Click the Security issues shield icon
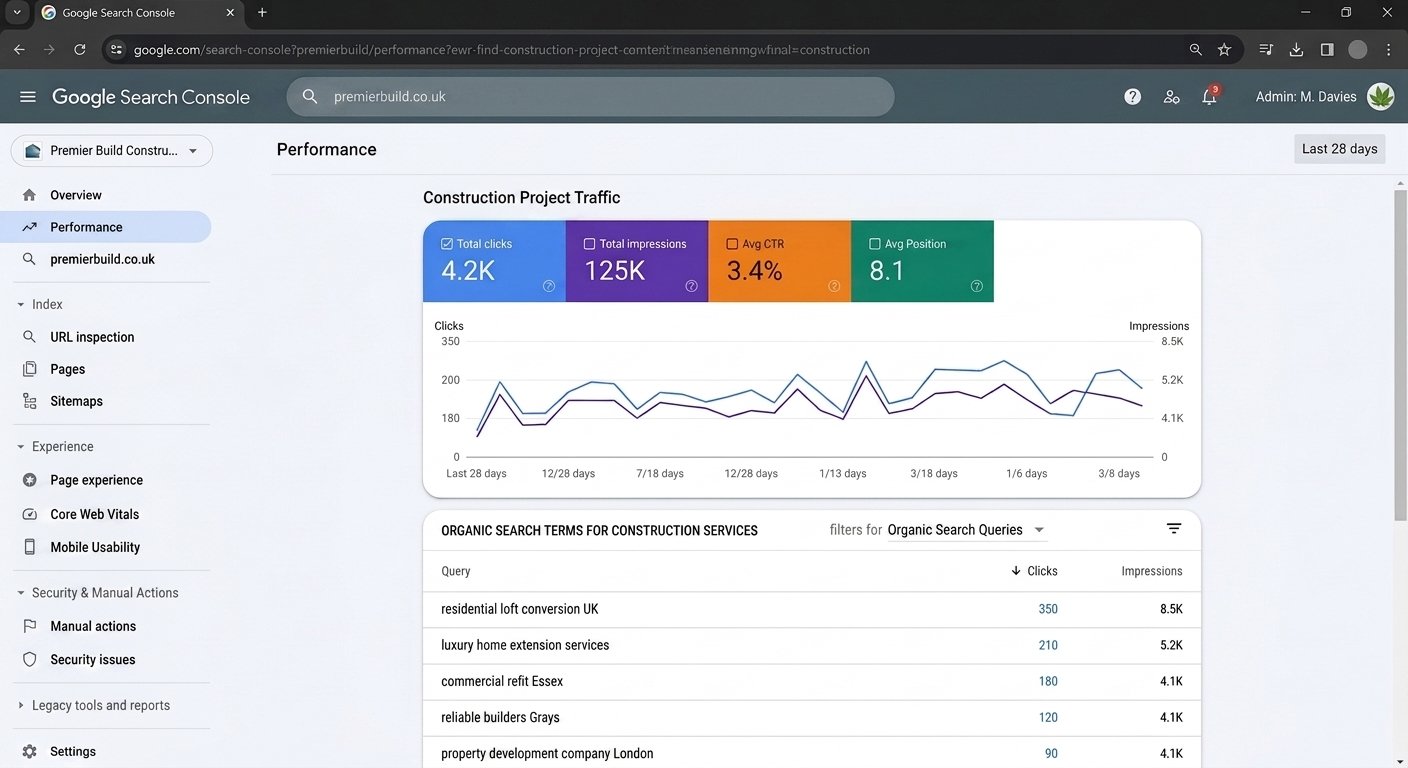The width and height of the screenshot is (1408, 768). 29,660
